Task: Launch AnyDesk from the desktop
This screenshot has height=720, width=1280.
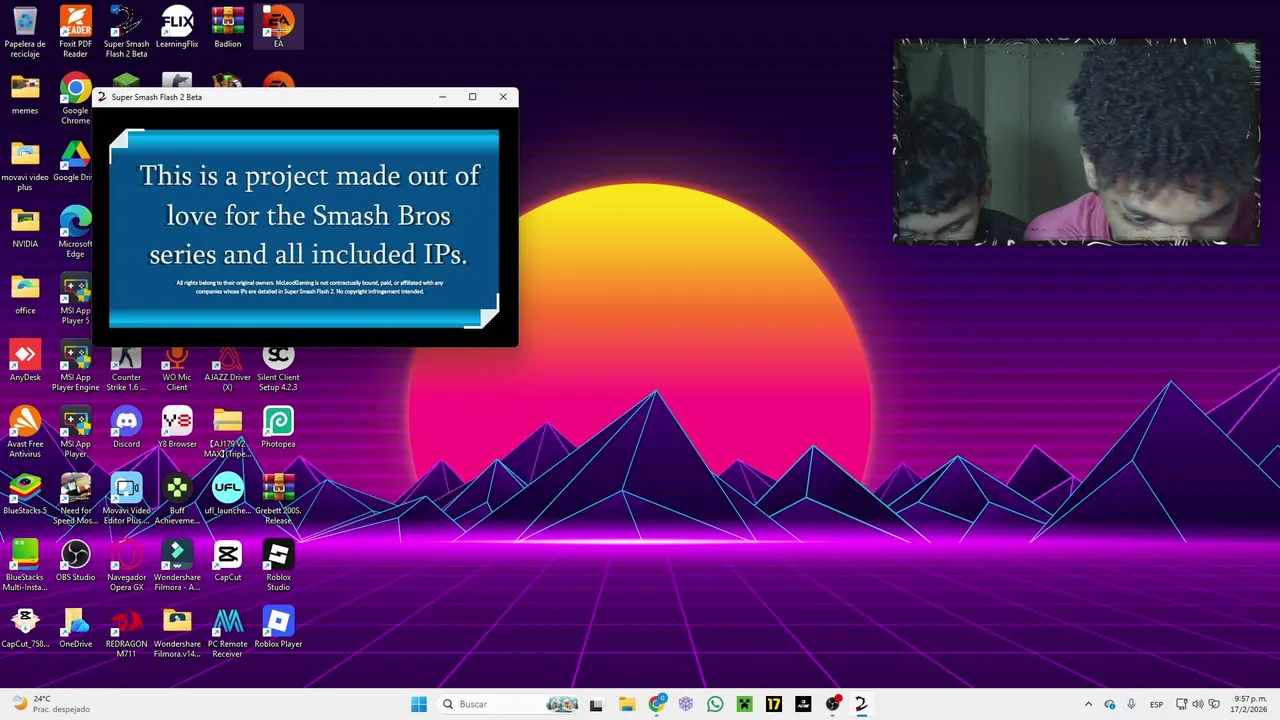Action: (25, 361)
